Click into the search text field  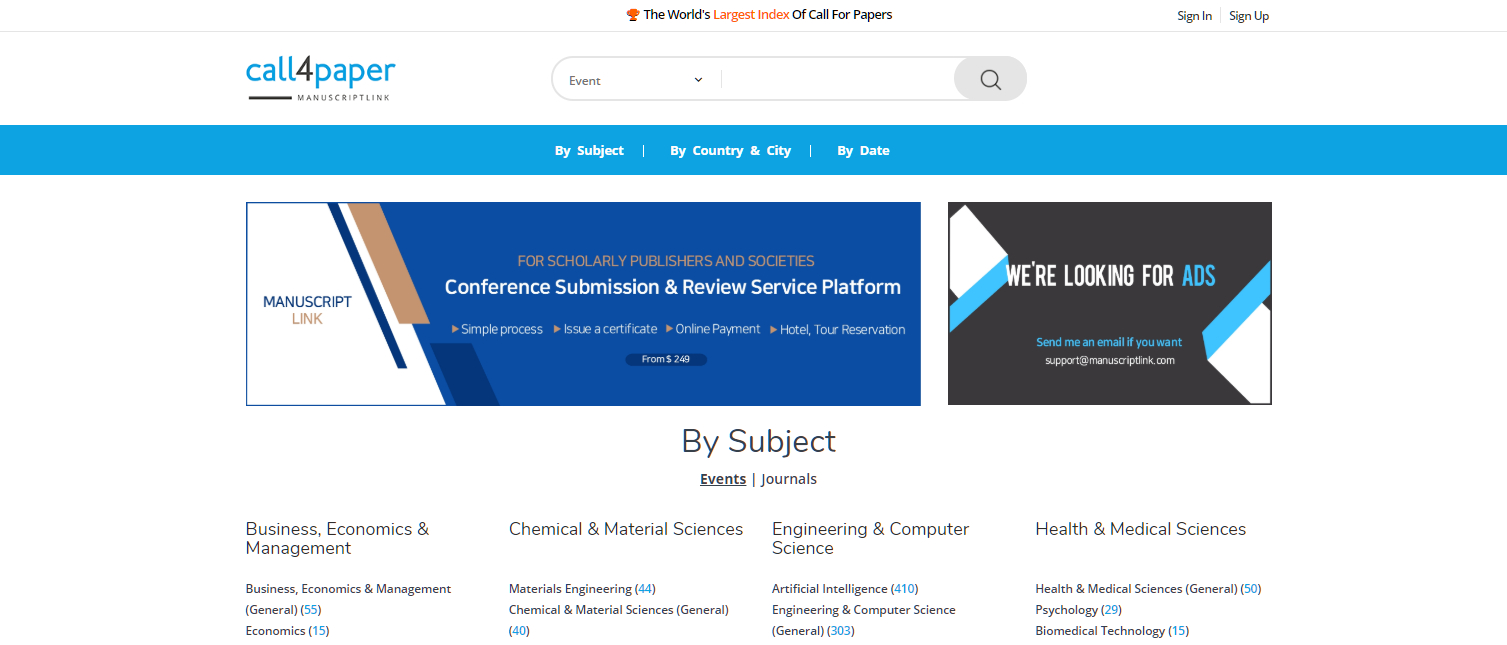point(837,80)
